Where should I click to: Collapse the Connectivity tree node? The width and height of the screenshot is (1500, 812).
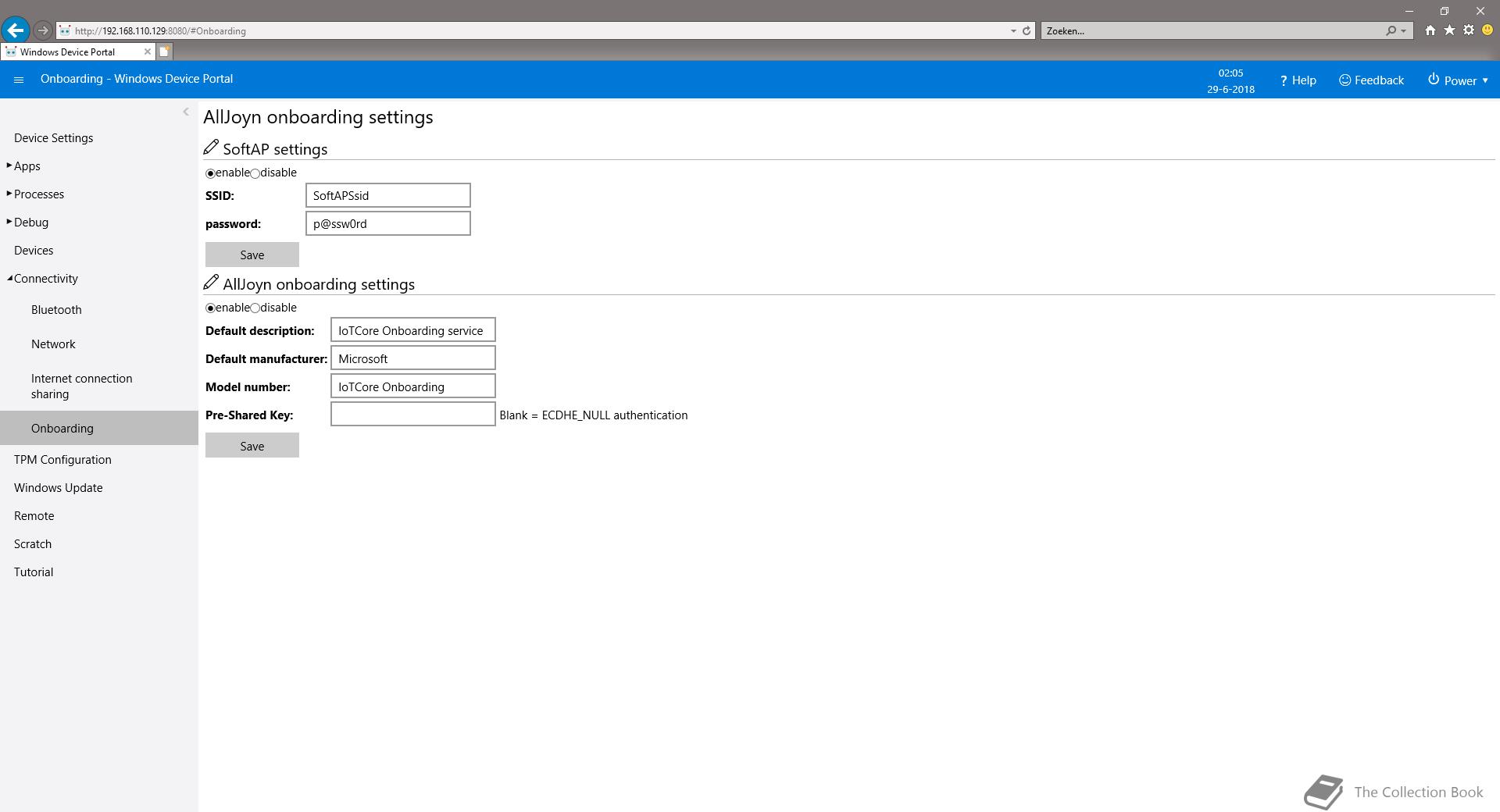pos(9,278)
